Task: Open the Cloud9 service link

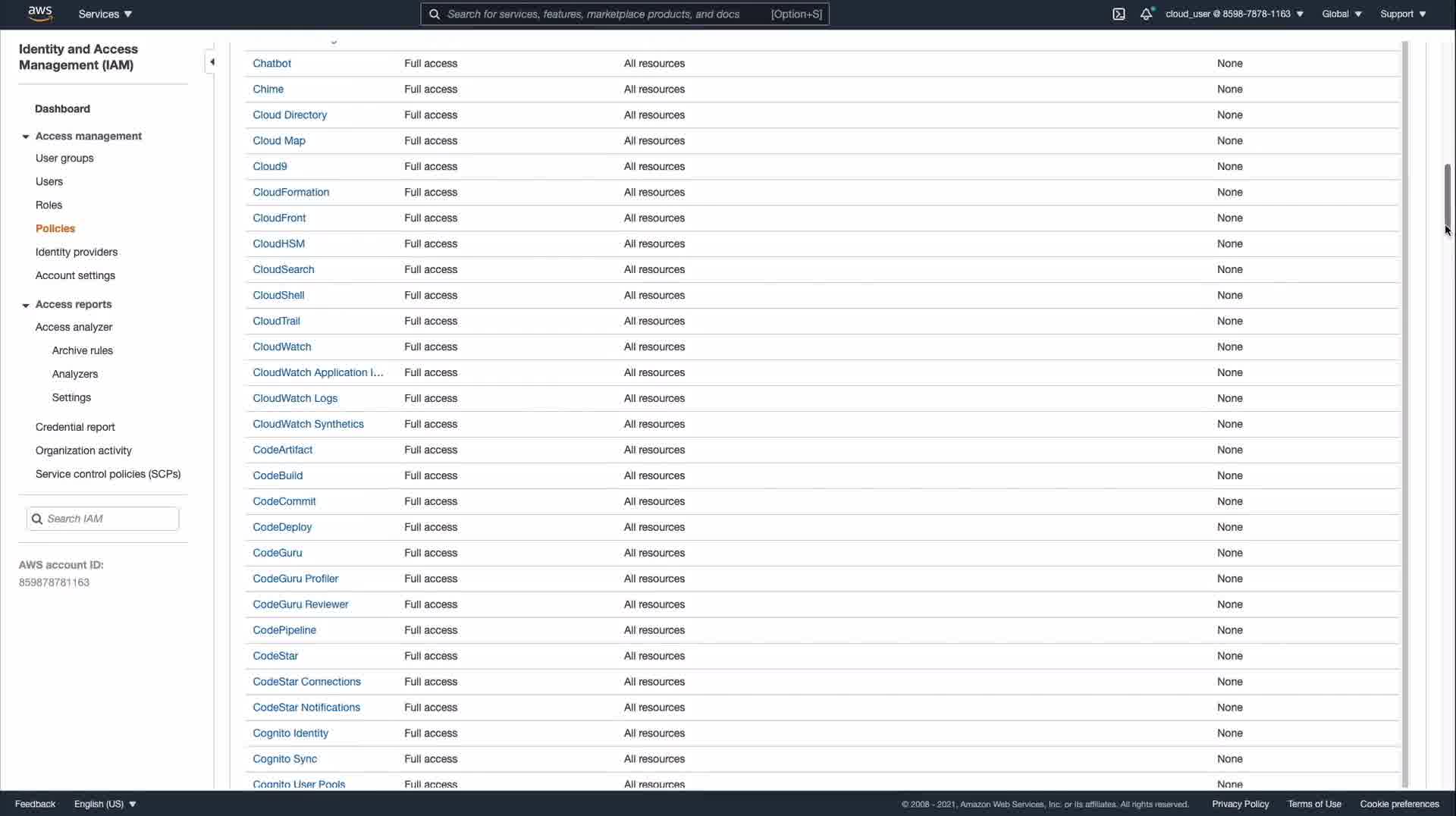Action: pyautogui.click(x=270, y=167)
